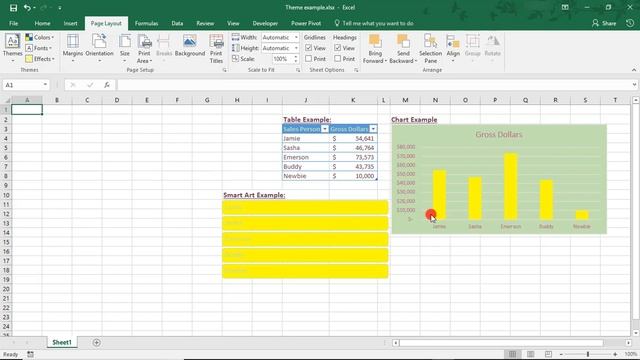Viewport: 640px width, 360px height.
Task: Select all cells corner button
Action: point(6,100)
